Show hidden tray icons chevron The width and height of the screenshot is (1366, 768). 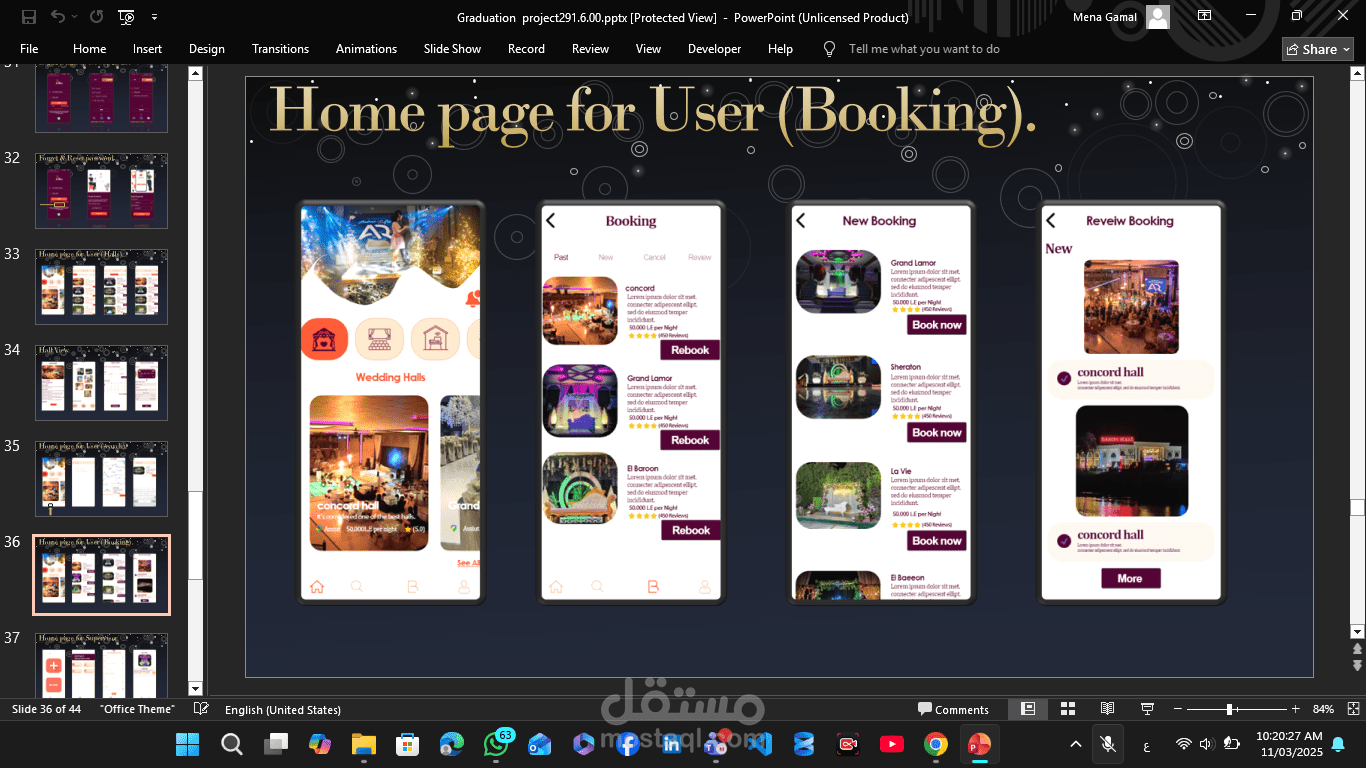(x=1076, y=744)
